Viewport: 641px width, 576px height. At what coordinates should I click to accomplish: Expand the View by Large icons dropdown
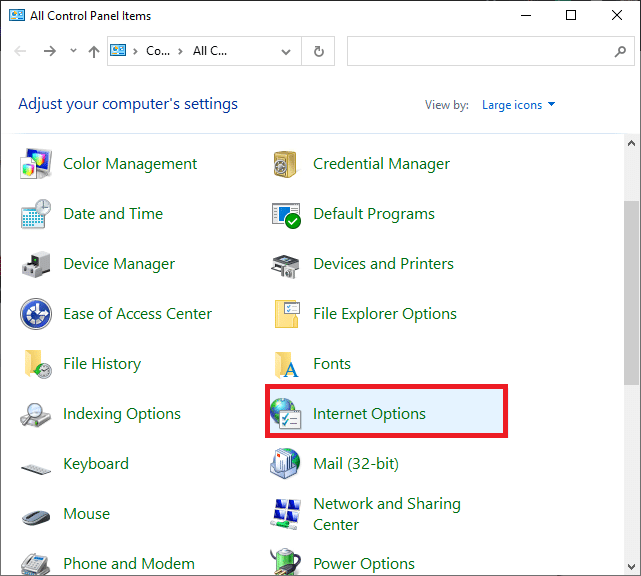pos(518,105)
